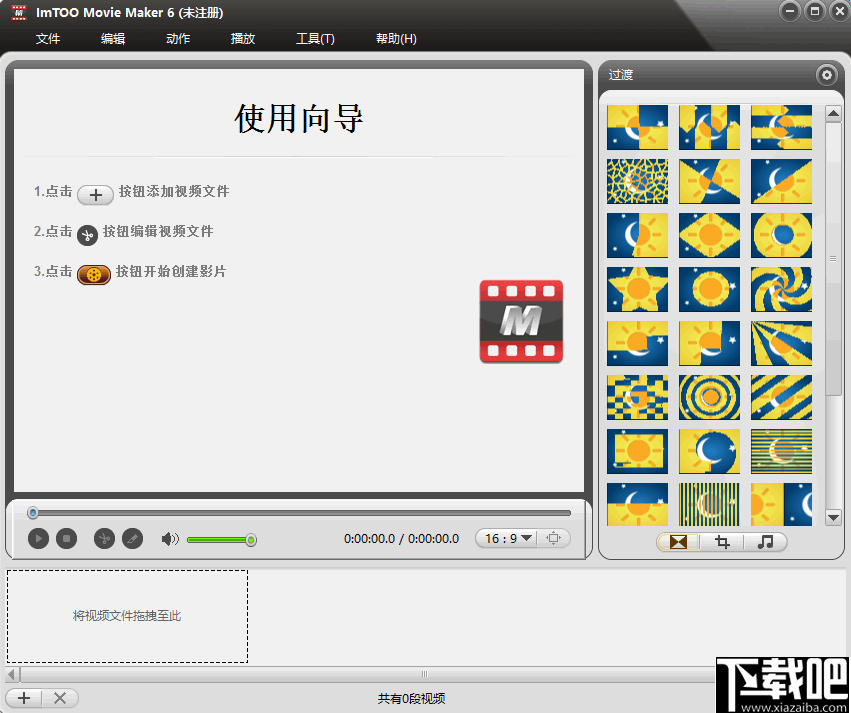
Task: Click the add video plus icon in step 1
Action: [x=95, y=194]
